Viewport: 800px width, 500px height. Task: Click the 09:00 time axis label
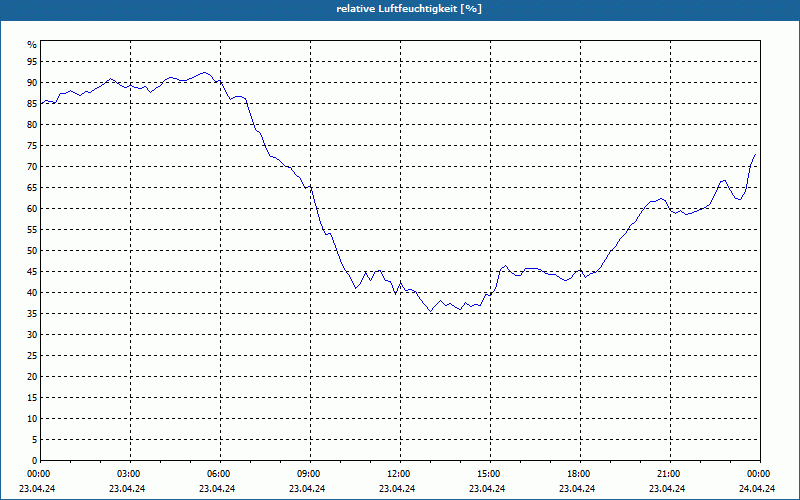click(311, 474)
